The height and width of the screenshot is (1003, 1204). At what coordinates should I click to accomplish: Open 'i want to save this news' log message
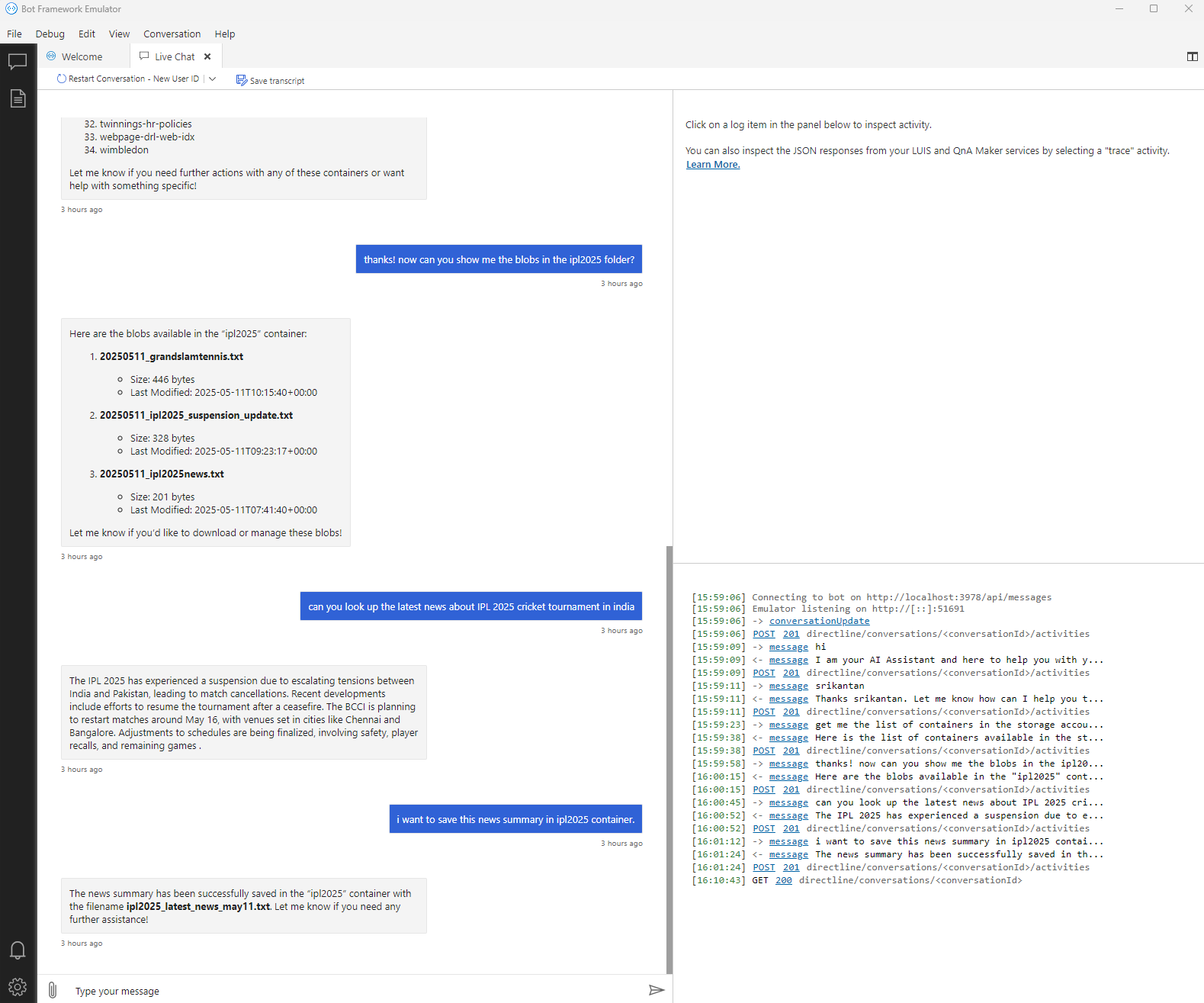(788, 841)
